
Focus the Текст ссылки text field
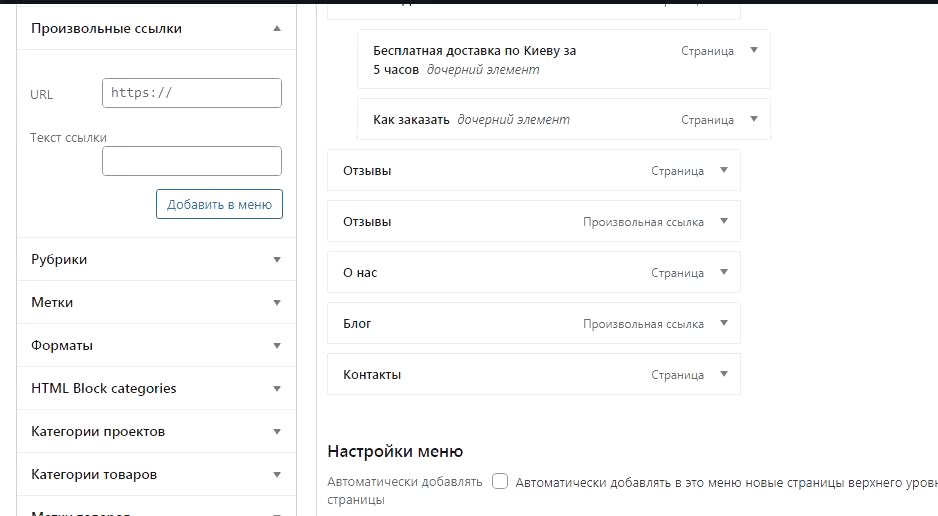point(192,161)
